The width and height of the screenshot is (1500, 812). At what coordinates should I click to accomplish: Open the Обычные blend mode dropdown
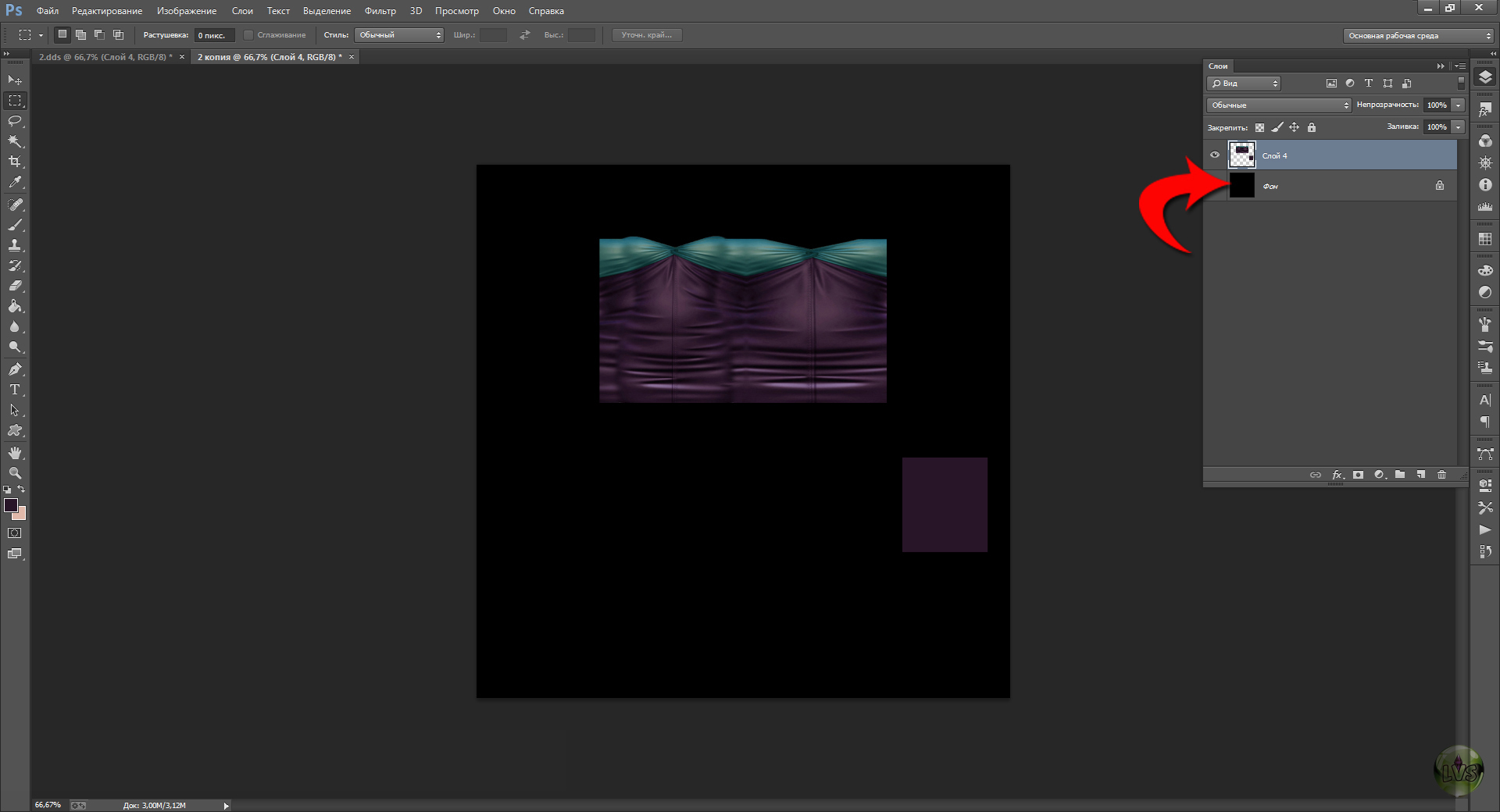(x=1279, y=105)
